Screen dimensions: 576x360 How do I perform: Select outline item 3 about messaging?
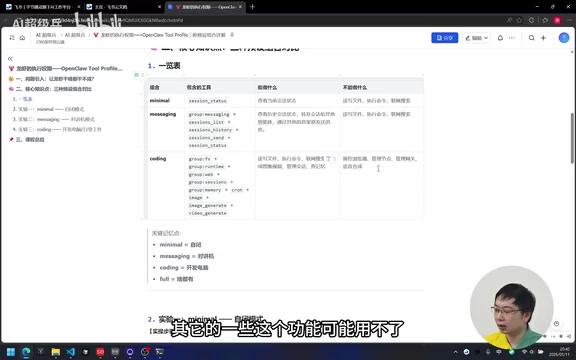(x=53, y=119)
